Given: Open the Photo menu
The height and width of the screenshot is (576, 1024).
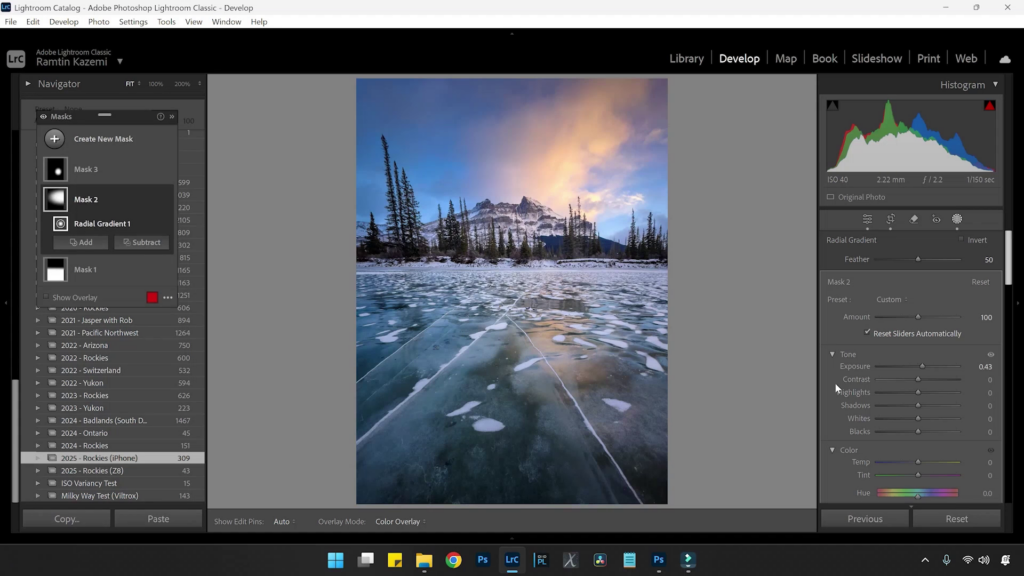Looking at the screenshot, I should 99,21.
